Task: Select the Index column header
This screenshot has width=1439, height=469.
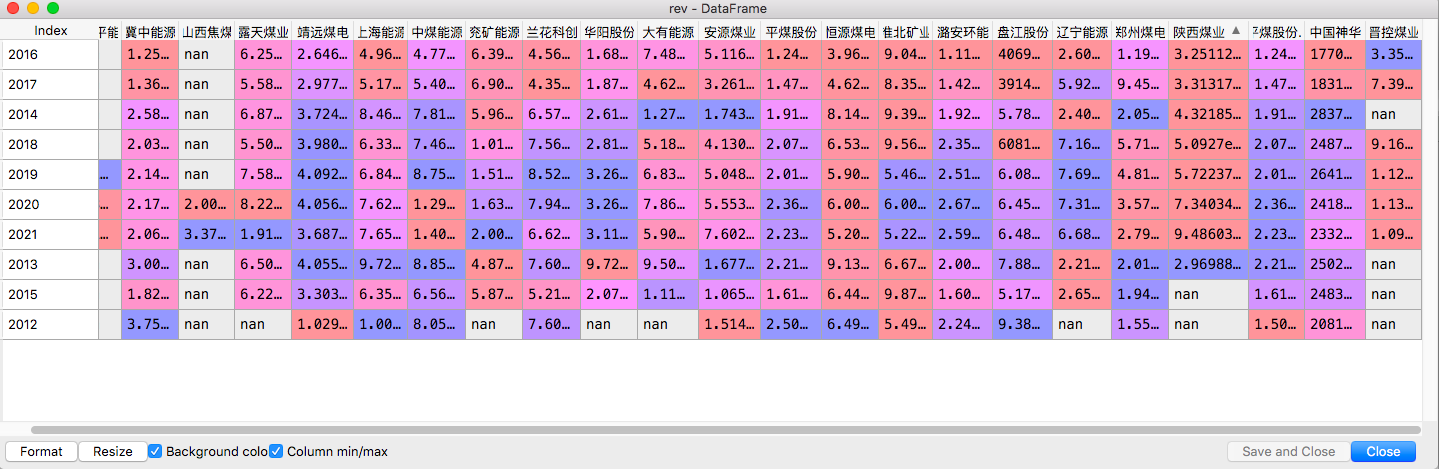Action: [x=50, y=31]
